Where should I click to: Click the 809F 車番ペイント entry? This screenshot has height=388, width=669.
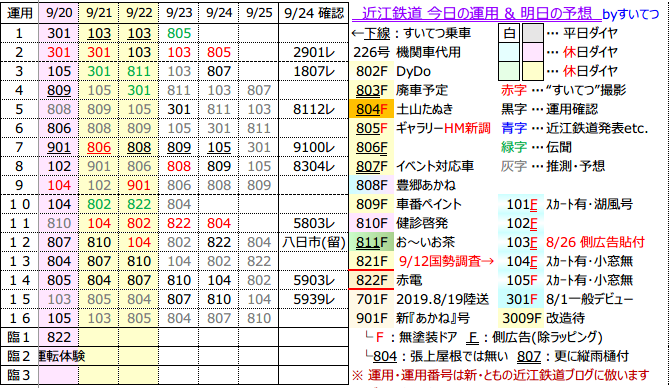click(408, 204)
